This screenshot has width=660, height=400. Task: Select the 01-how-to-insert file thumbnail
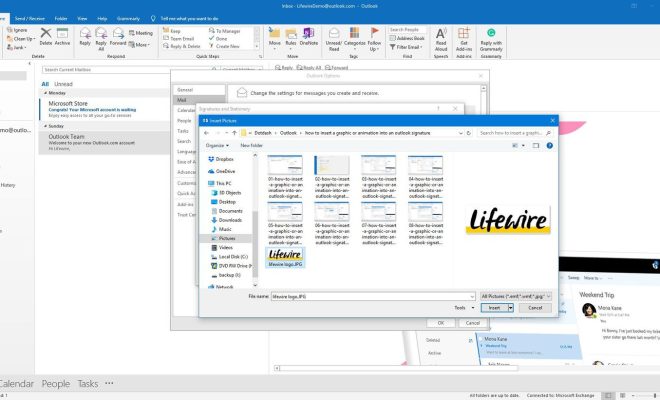[x=285, y=177]
